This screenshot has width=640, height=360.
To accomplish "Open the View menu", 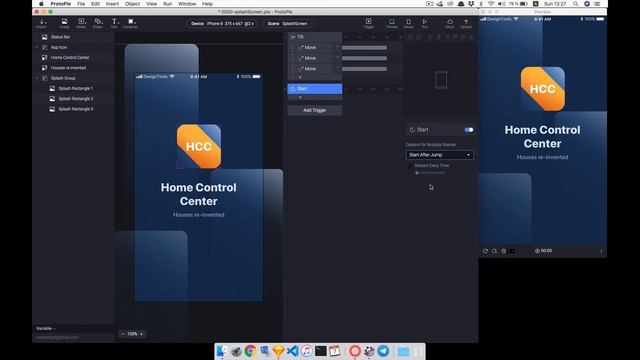I will tap(151, 4).
